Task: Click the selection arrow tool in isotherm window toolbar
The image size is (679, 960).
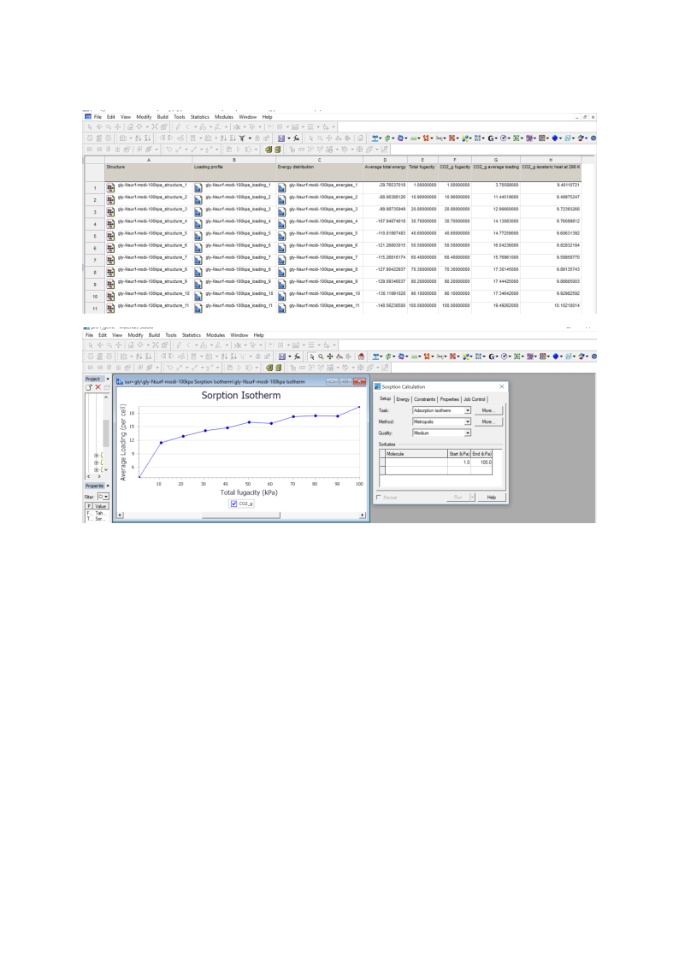Action: click(312, 356)
